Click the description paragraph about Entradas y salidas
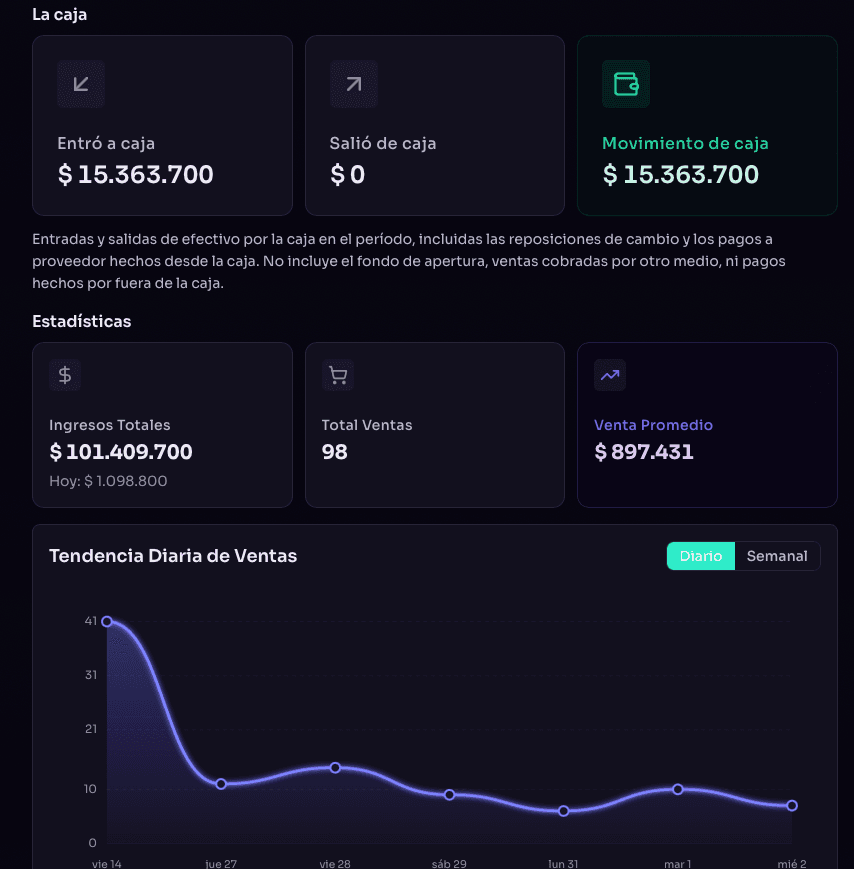This screenshot has width=854, height=869. pos(409,261)
